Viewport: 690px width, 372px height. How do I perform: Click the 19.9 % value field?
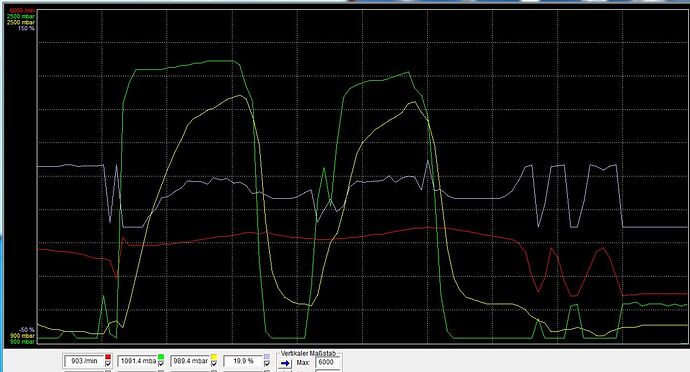243,361
